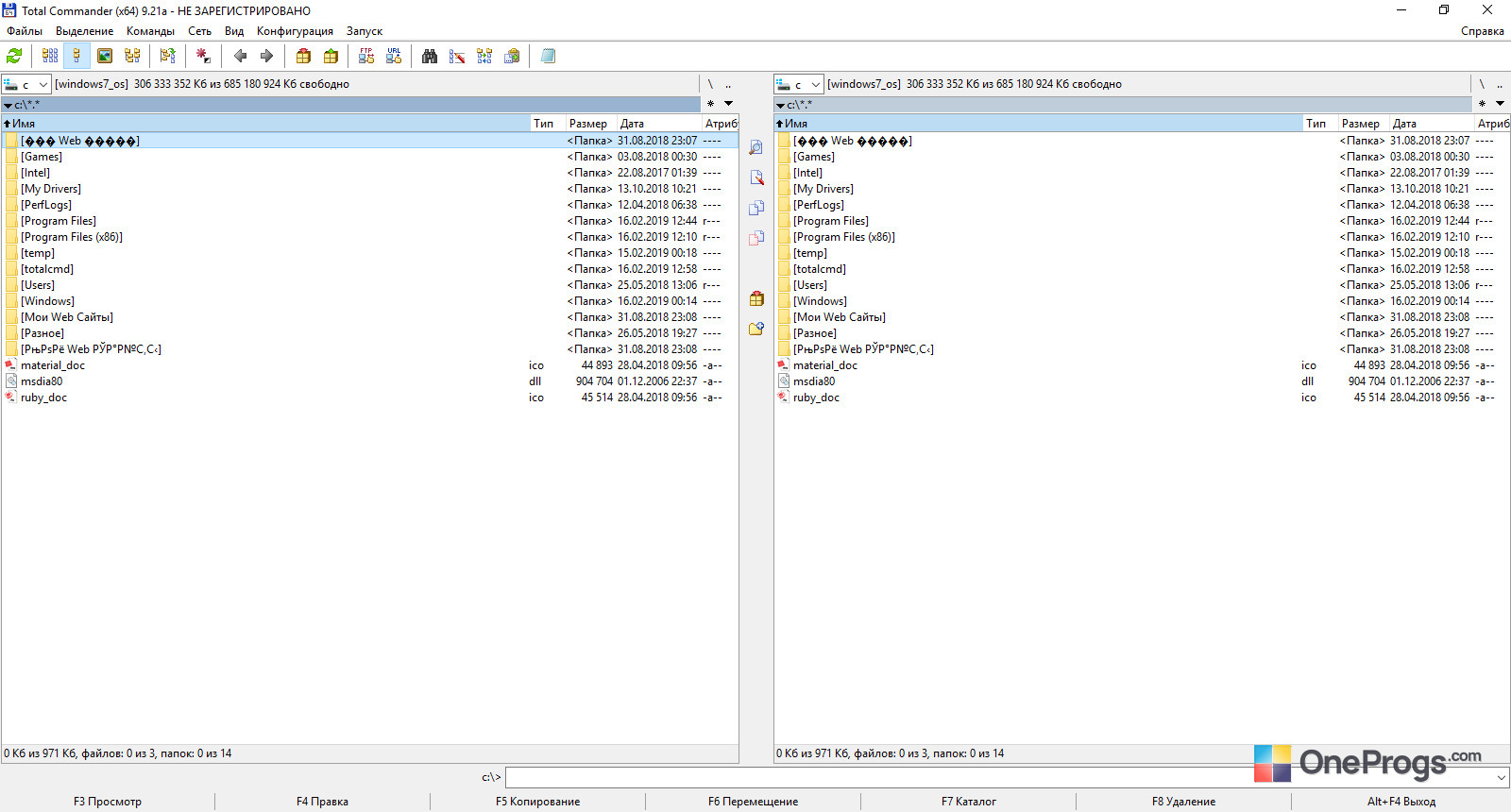Launch the multi-rename tool icon
The width and height of the screenshot is (1511, 812).
tap(457, 56)
